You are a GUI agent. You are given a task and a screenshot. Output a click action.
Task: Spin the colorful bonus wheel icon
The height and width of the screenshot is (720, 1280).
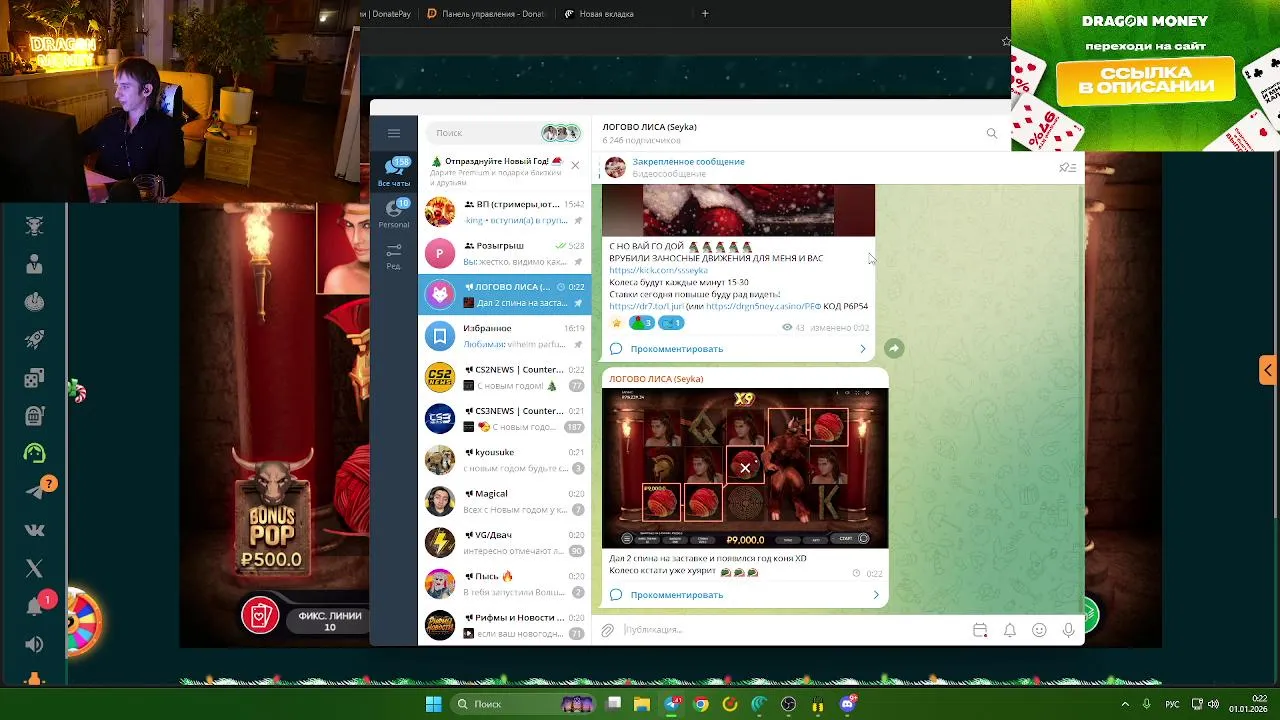(x=83, y=622)
